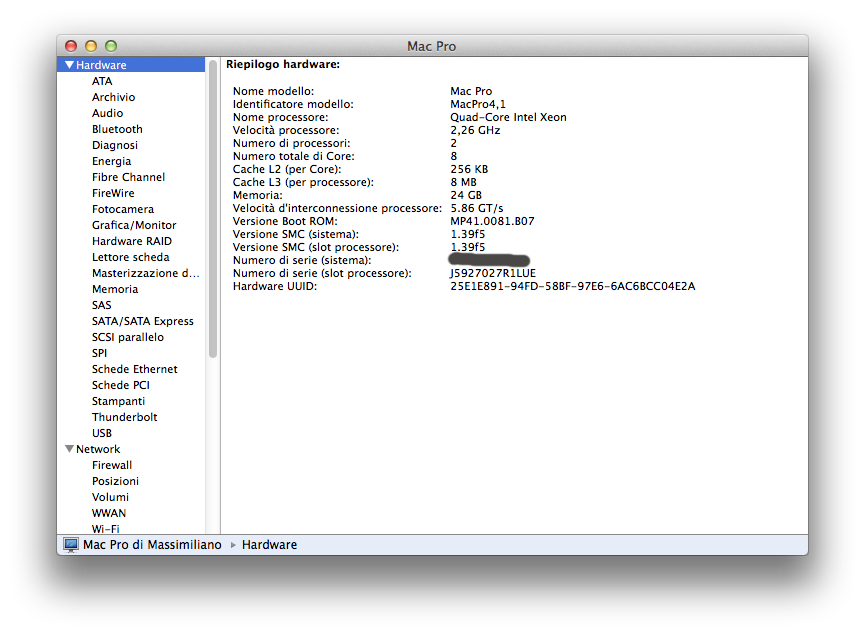This screenshot has width=865, height=634.
Task: Click the Mac Pro computer icon in path bar
Action: (71, 545)
